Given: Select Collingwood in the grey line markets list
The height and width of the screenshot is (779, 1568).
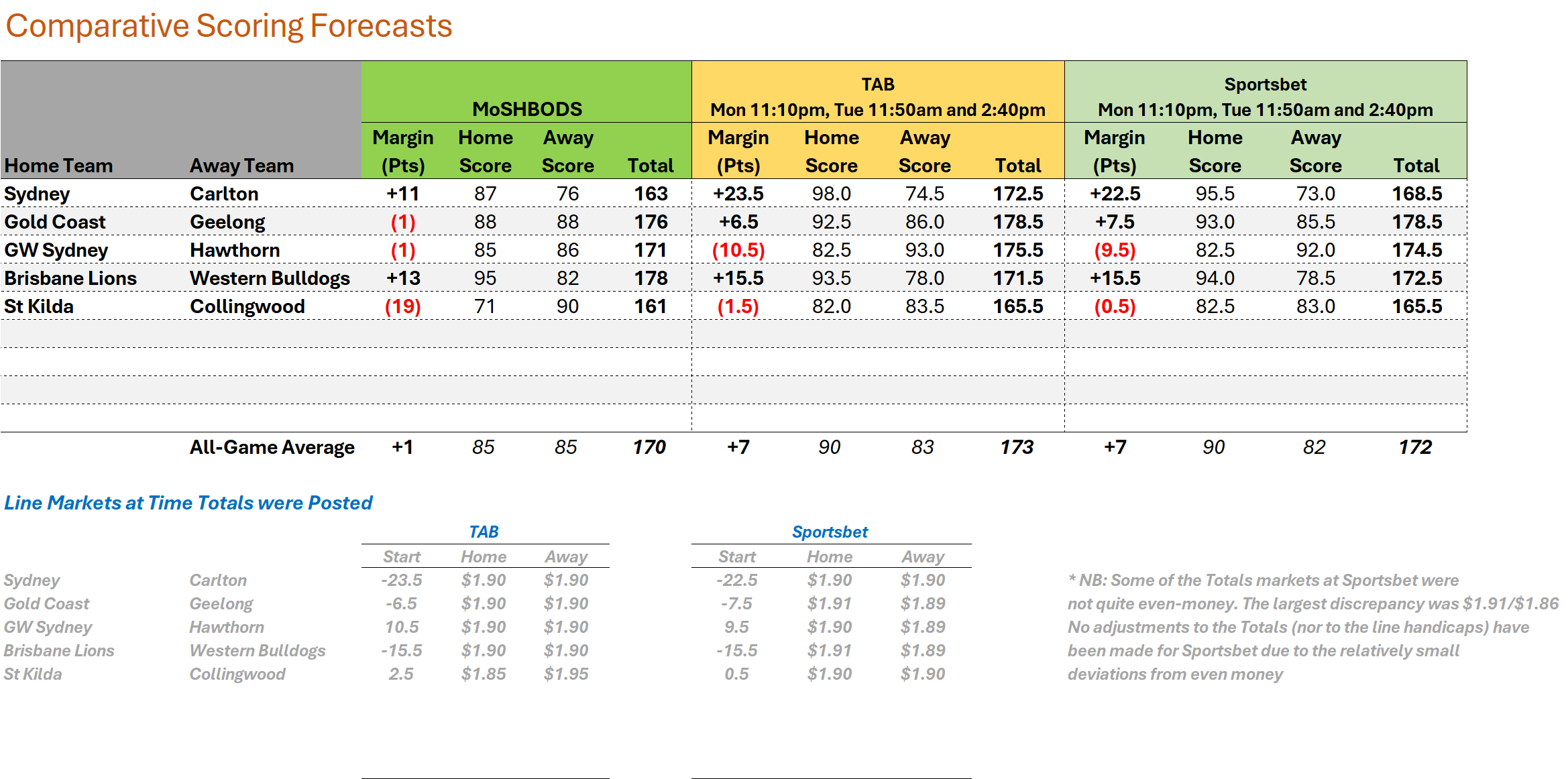Looking at the screenshot, I should [237, 674].
